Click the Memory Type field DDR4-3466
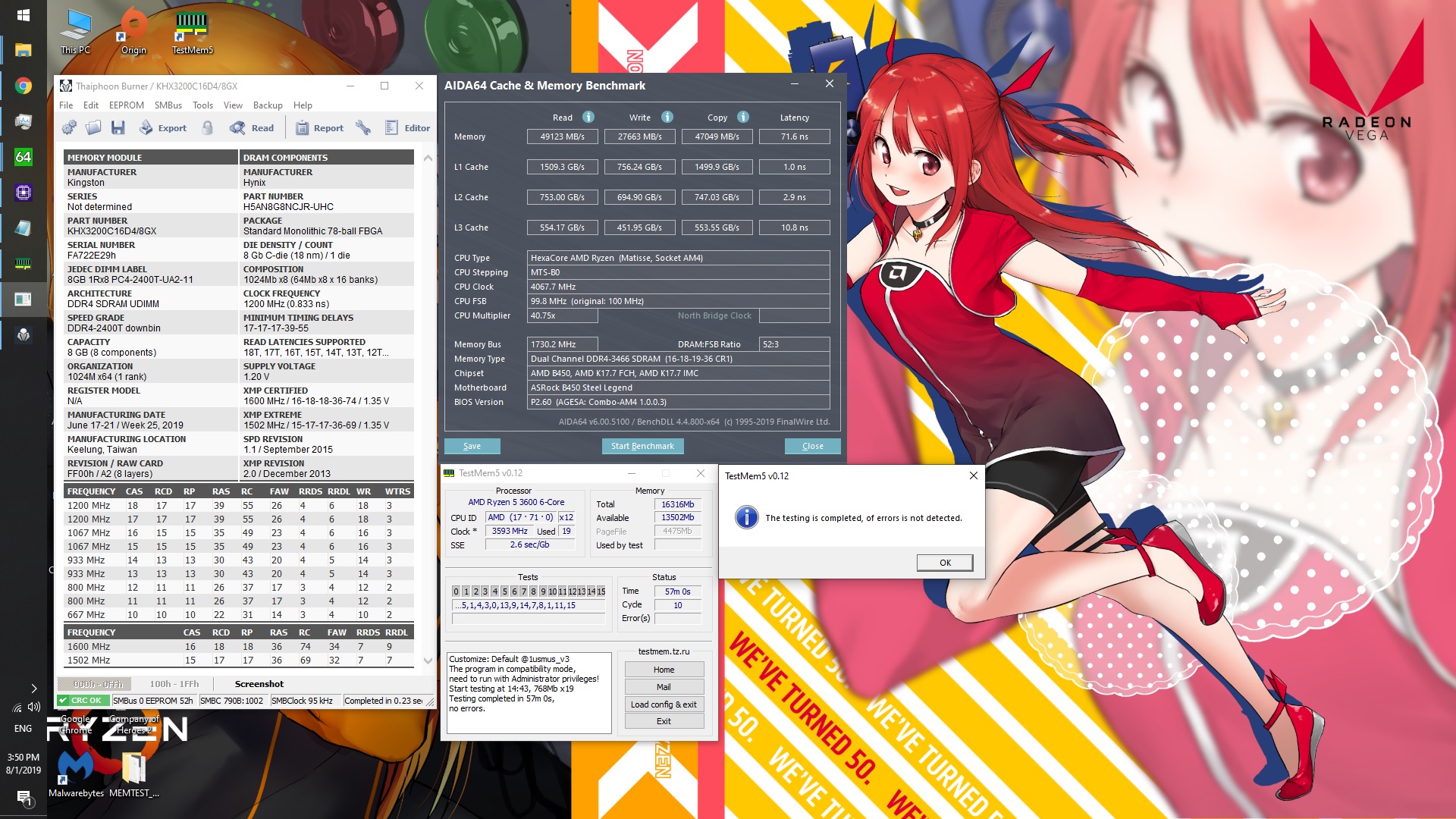This screenshot has width=1456, height=819. pyautogui.click(x=678, y=359)
